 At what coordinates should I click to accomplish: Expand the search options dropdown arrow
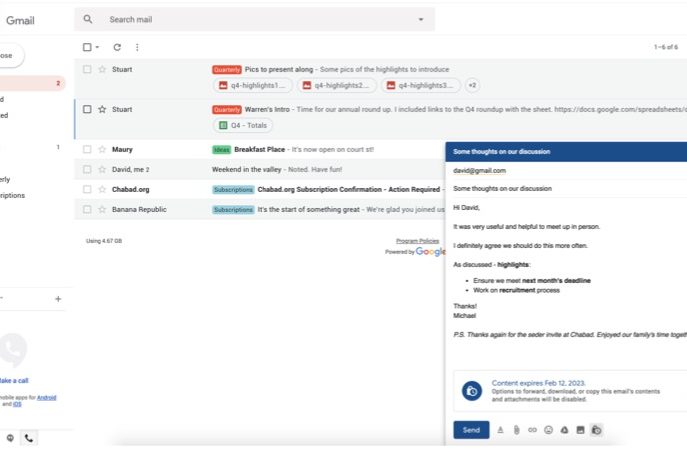[x=421, y=19]
